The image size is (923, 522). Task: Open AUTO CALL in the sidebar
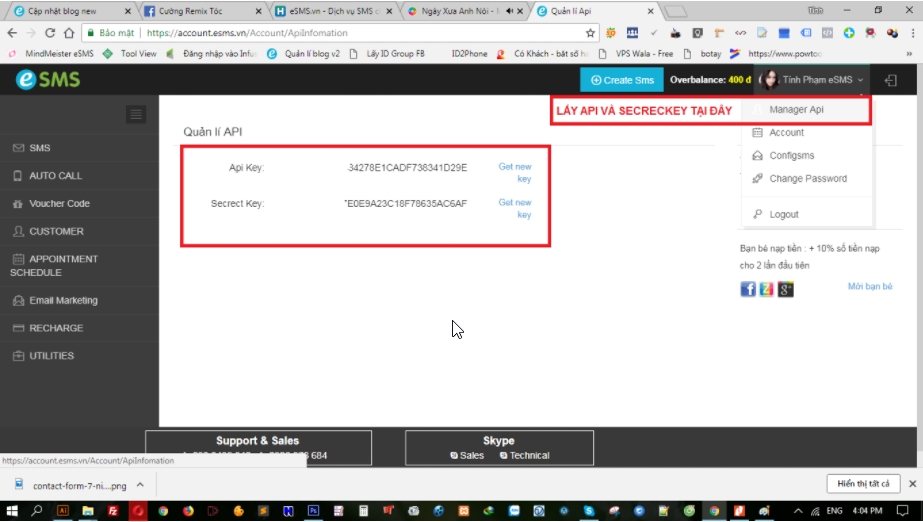point(56,176)
